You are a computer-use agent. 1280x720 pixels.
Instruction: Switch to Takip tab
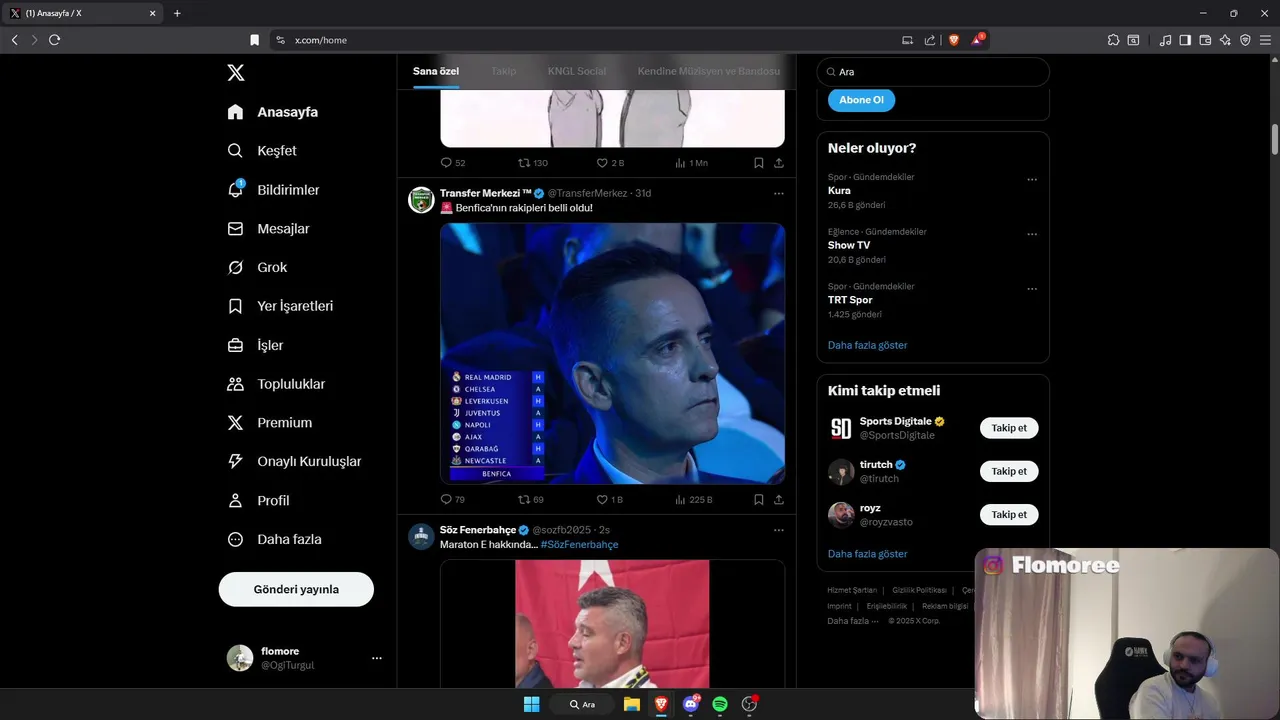pyautogui.click(x=503, y=71)
